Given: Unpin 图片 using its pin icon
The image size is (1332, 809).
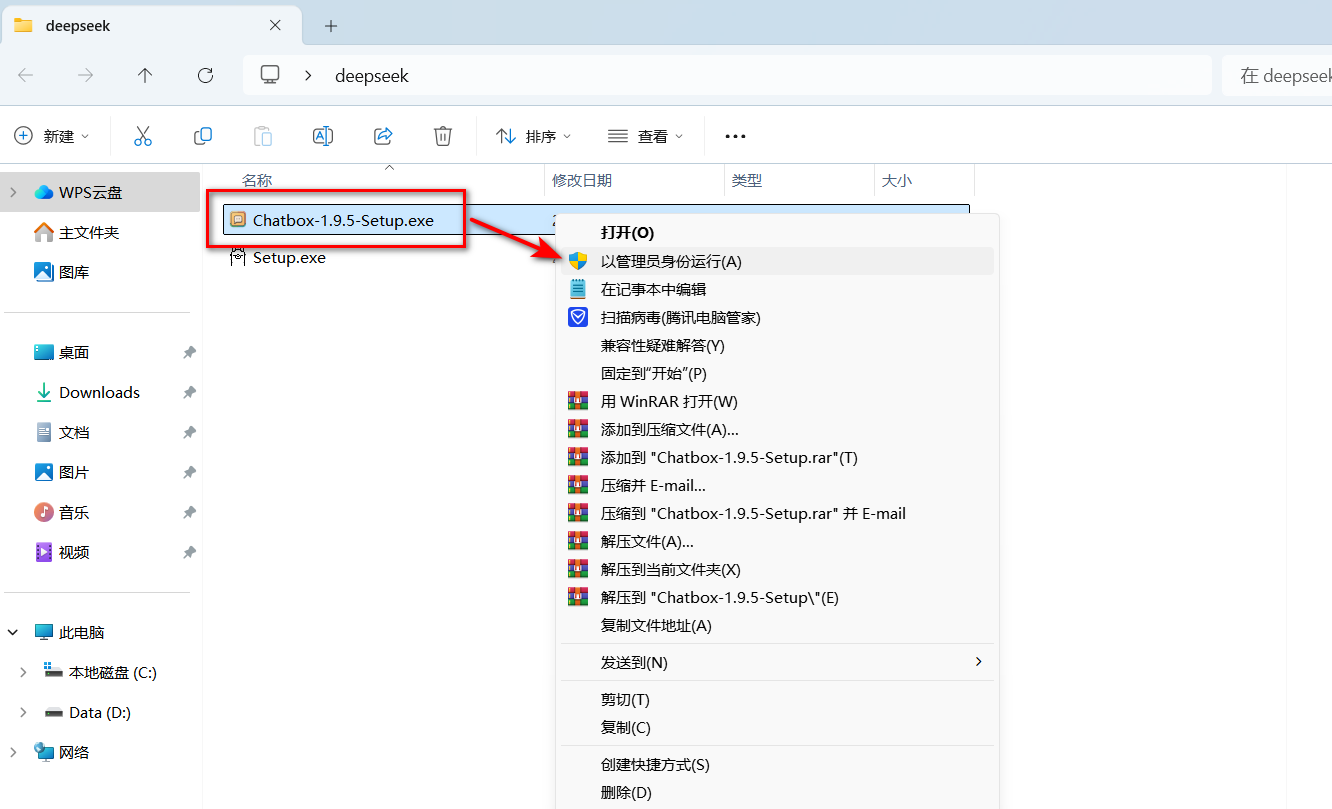Looking at the screenshot, I should (x=189, y=472).
